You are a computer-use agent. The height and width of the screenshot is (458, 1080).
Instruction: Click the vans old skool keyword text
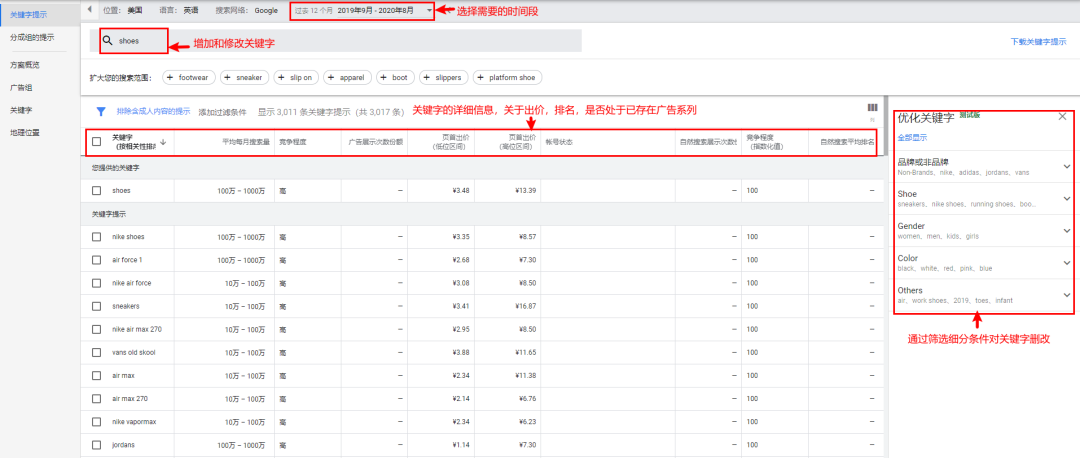point(134,352)
